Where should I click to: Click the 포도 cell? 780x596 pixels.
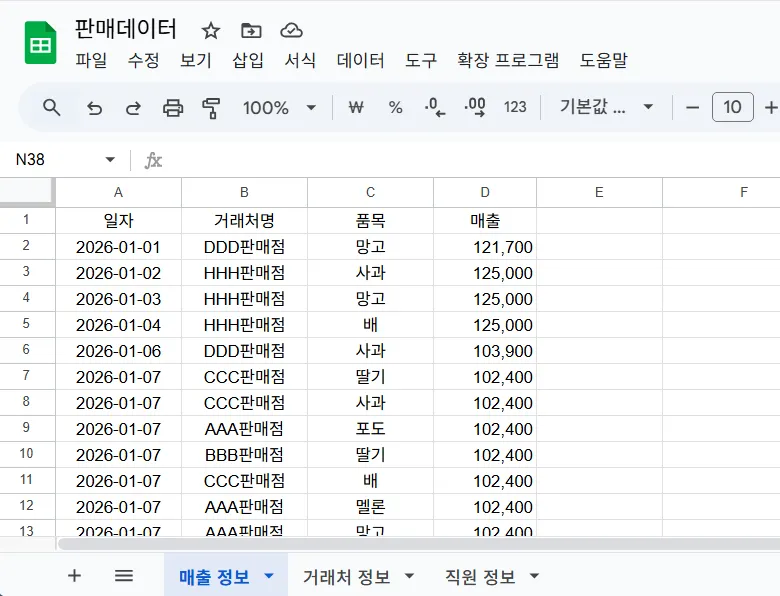click(371, 429)
